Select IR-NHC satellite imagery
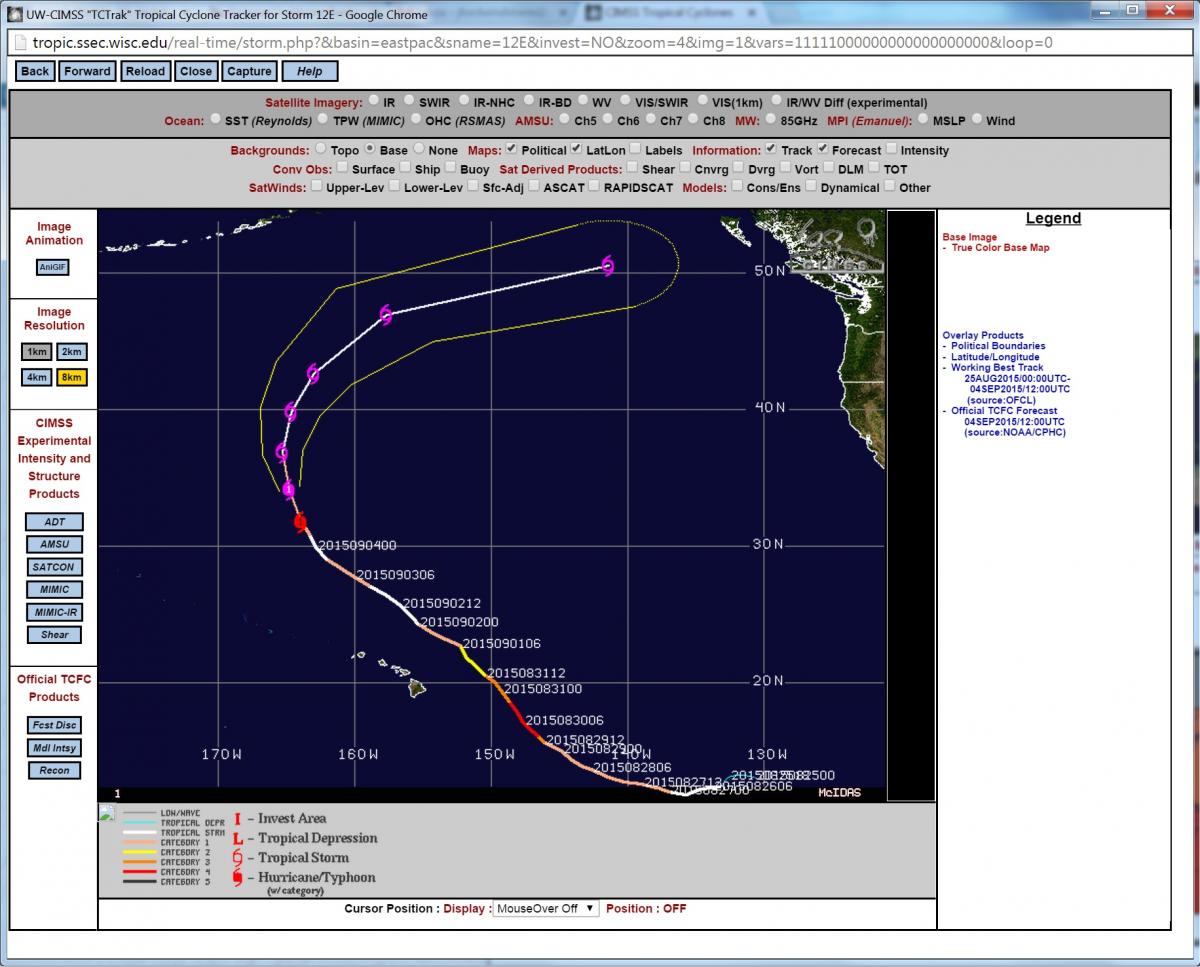1200x967 pixels. (464, 101)
